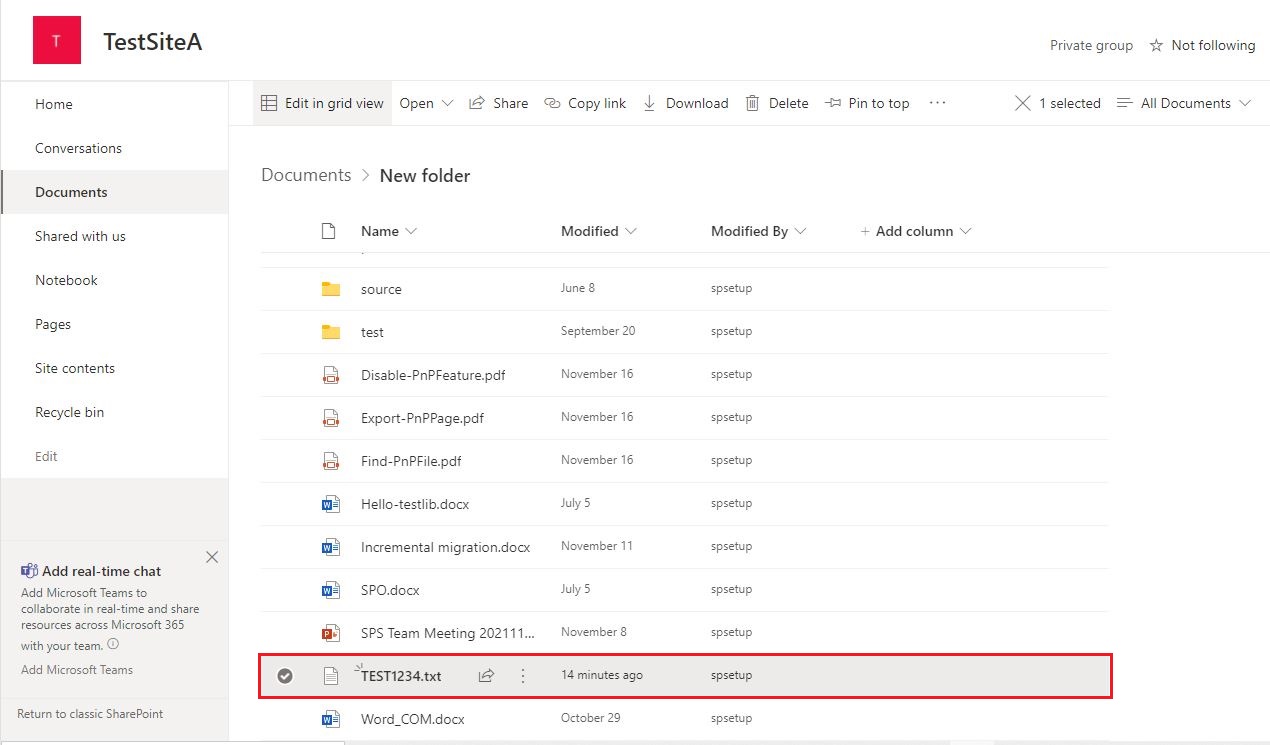The height and width of the screenshot is (745, 1270).
Task: Close the Add real-time chat card
Action: pos(212,557)
